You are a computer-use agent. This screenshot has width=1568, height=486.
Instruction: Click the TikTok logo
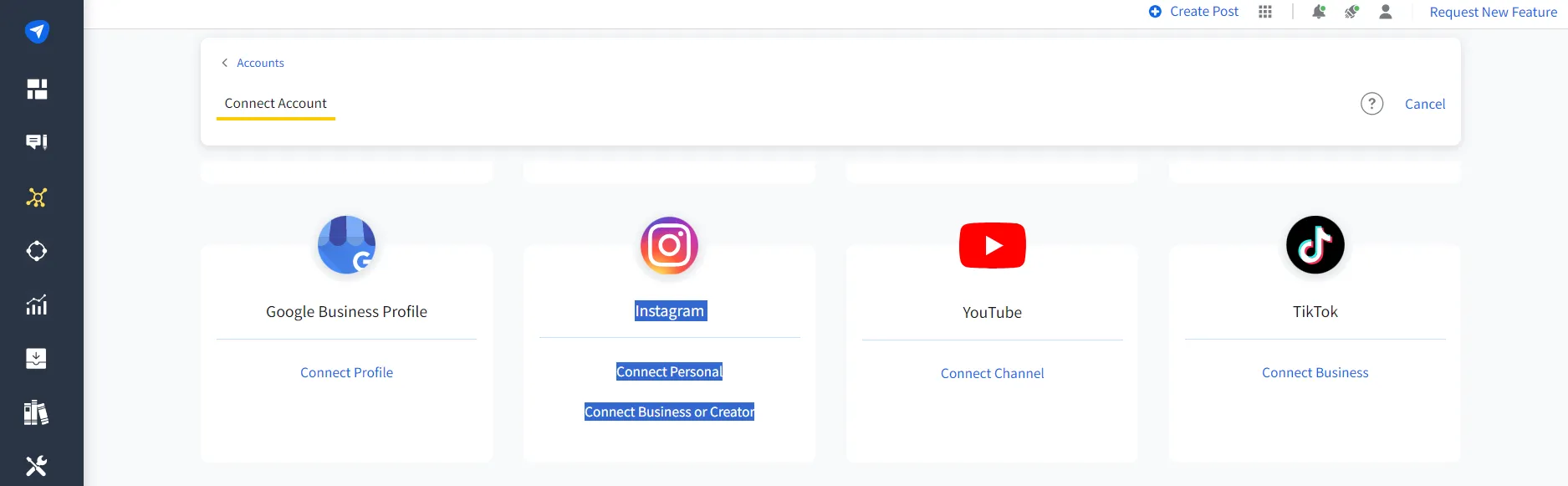tap(1315, 245)
